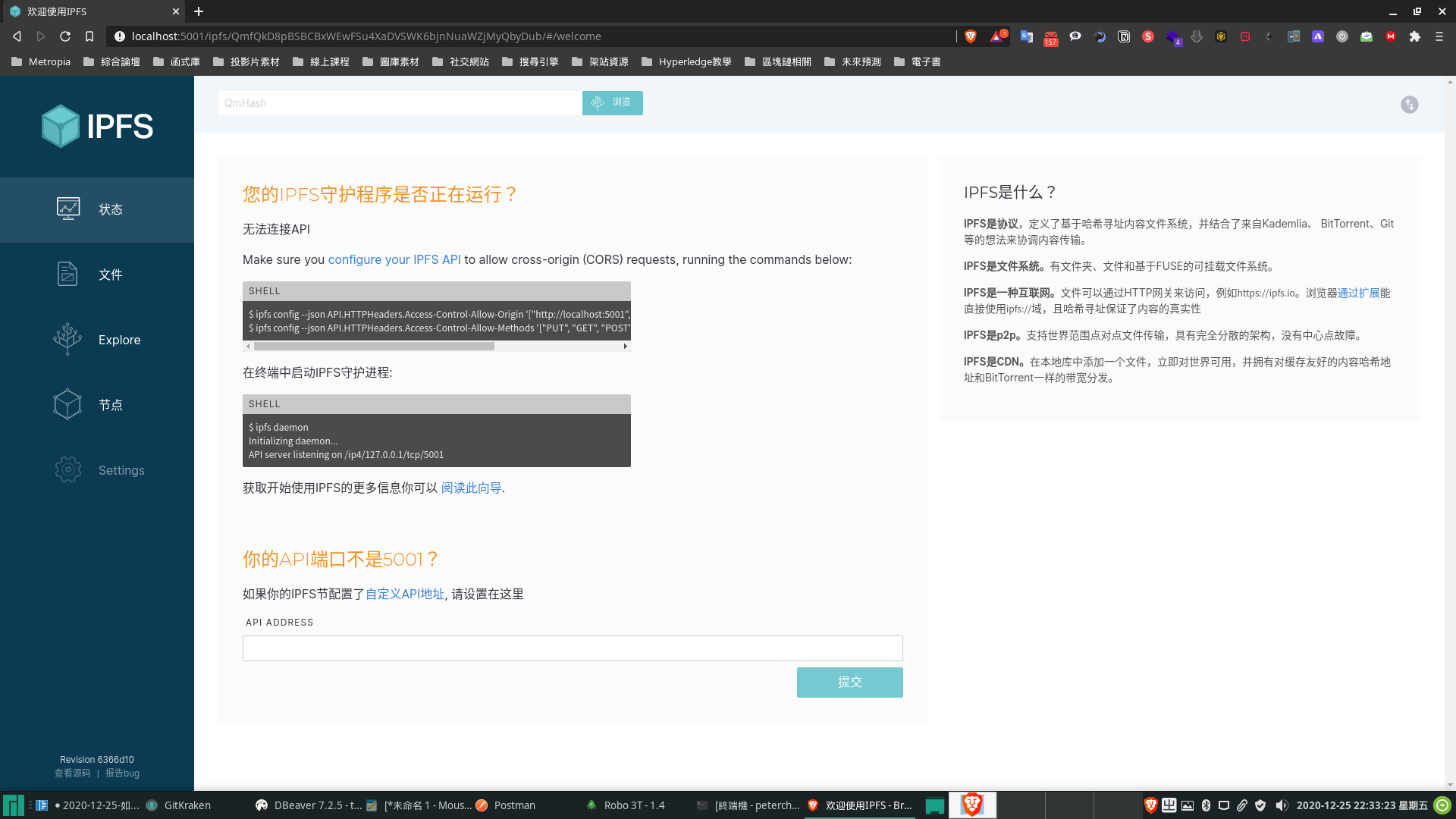This screenshot has width=1456, height=819.
Task: Open the 投影片素材 bookmarks folder
Action: click(246, 62)
